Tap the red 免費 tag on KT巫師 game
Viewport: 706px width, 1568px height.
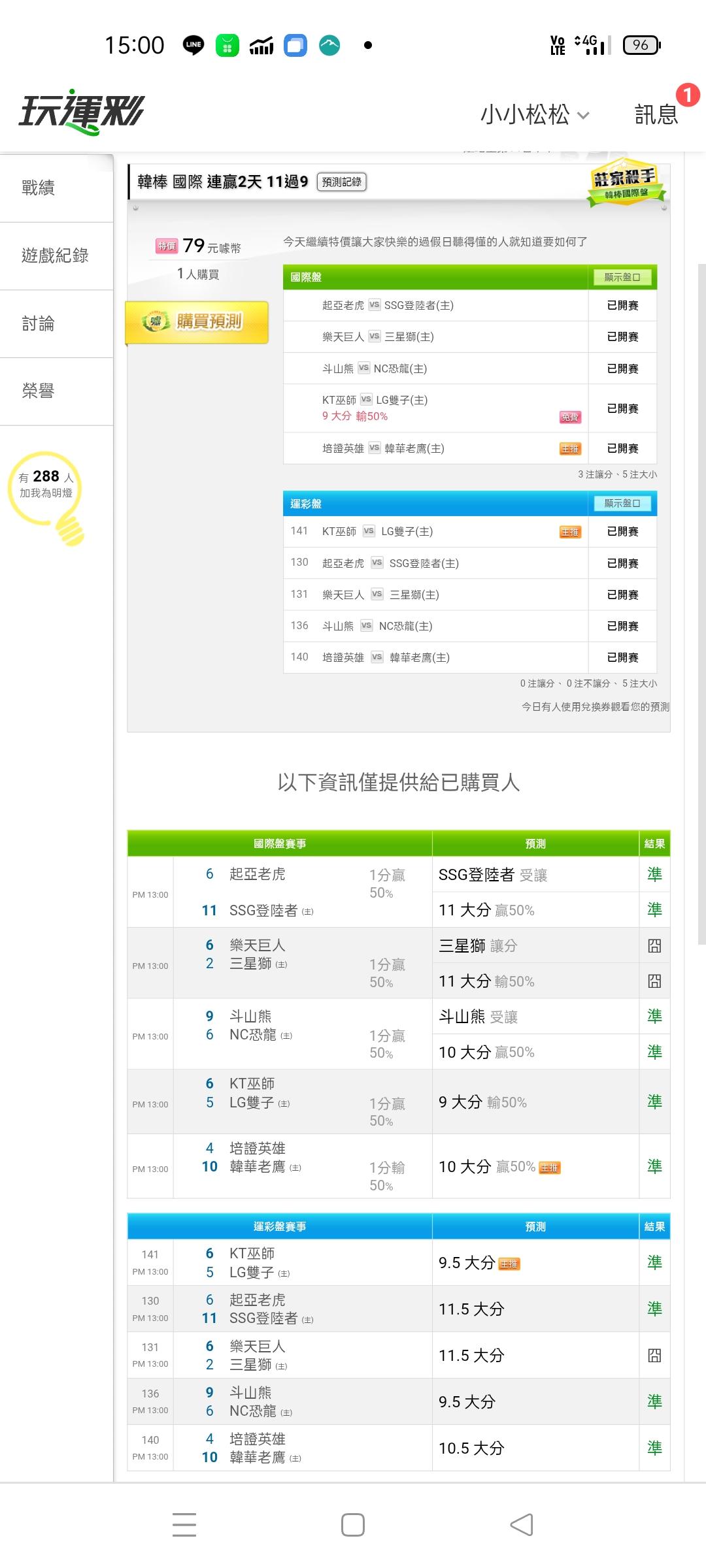[569, 417]
